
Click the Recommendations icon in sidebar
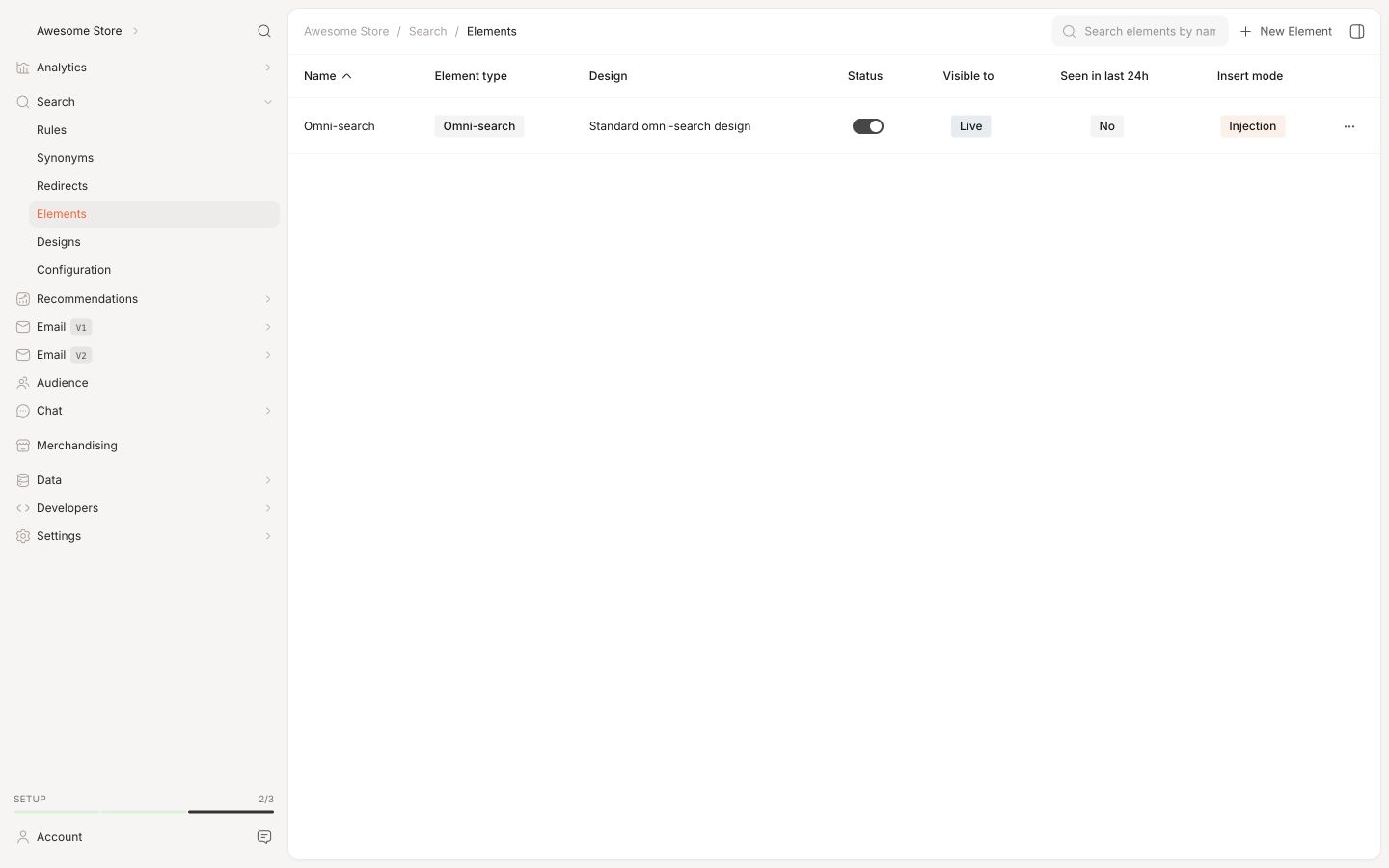pos(23,299)
